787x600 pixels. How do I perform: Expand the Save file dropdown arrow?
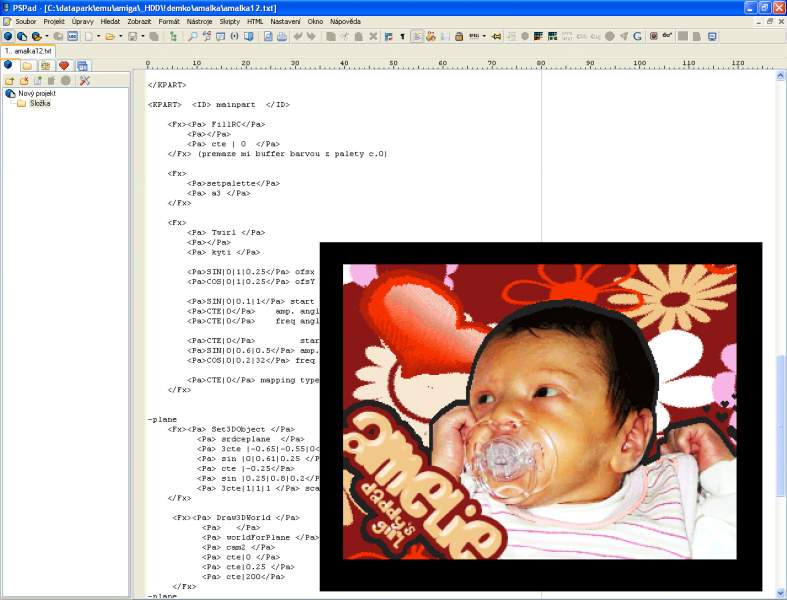[143, 36]
